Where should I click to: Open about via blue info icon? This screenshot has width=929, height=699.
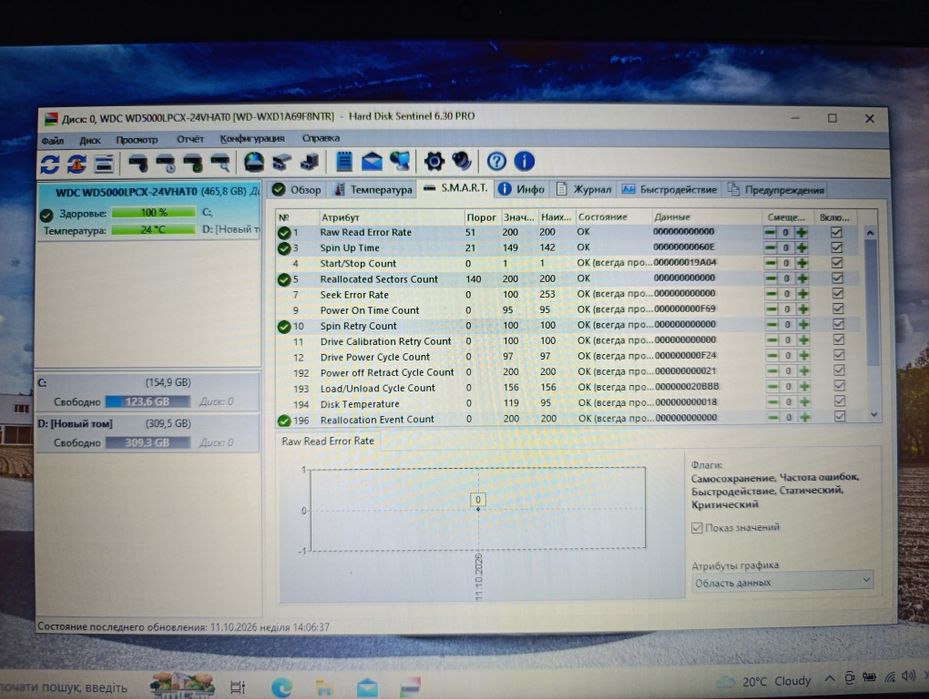pyautogui.click(x=524, y=161)
